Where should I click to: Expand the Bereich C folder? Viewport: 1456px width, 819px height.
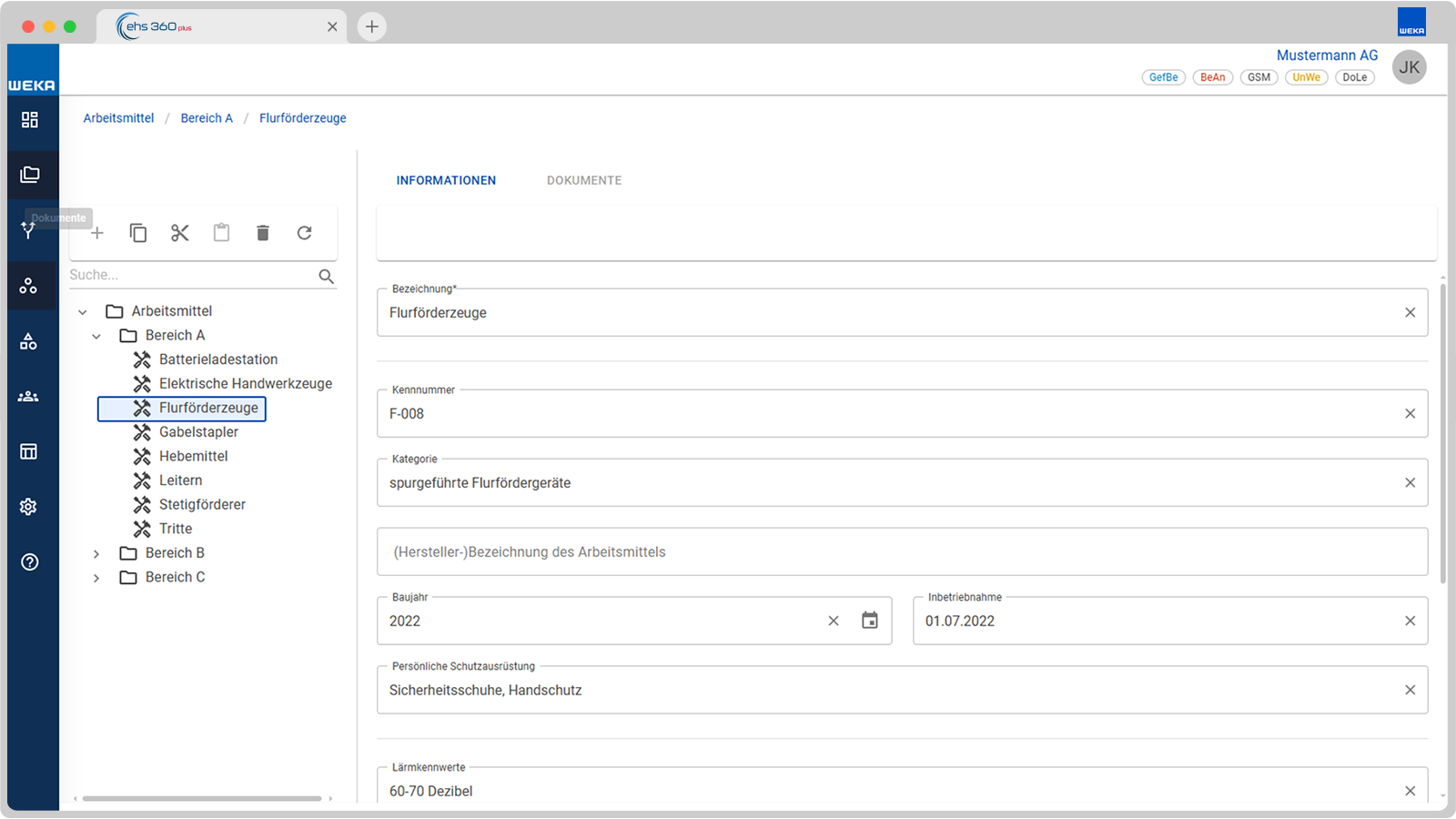click(96, 578)
